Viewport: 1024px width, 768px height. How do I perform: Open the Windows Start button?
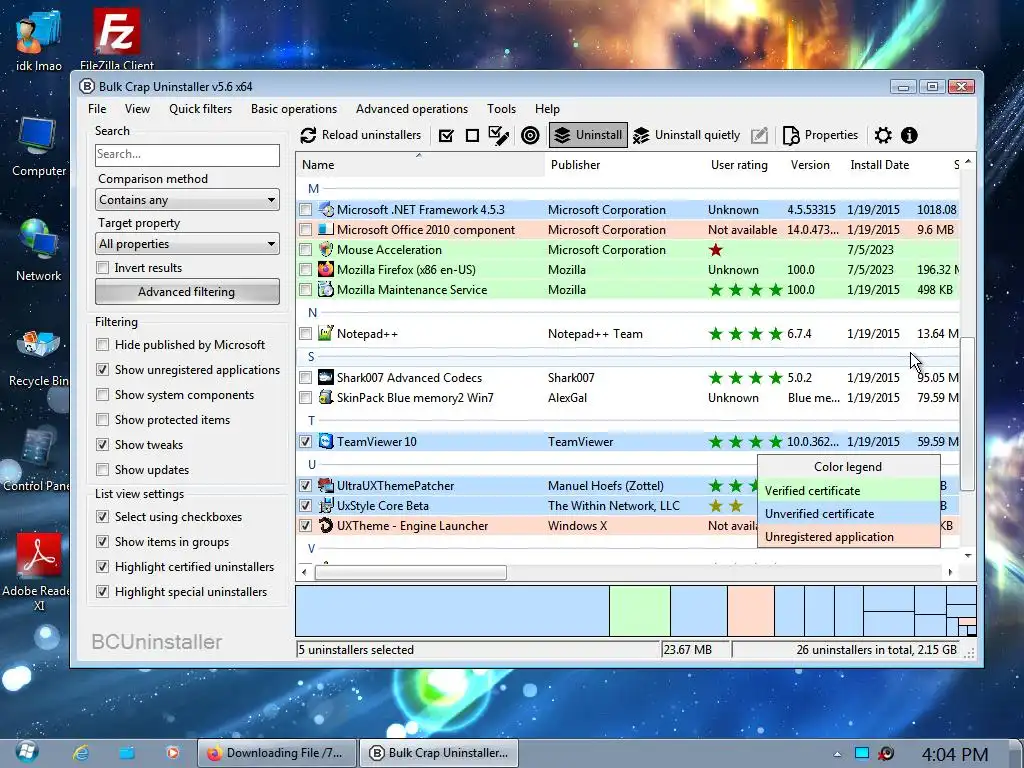click(x=27, y=752)
